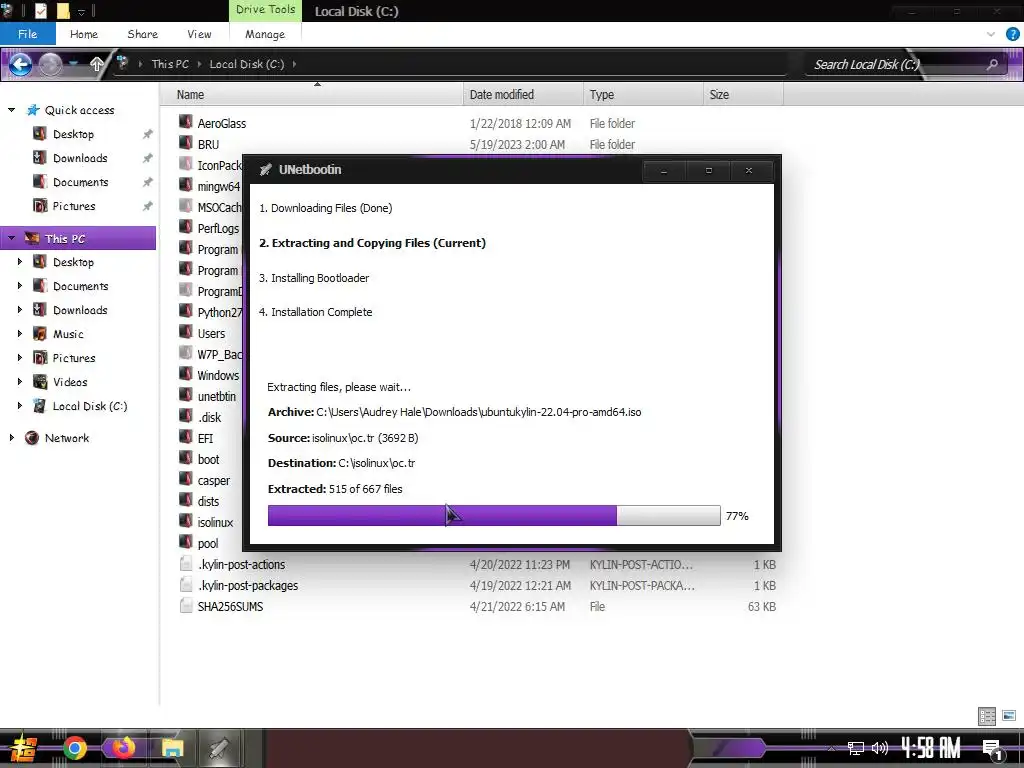Click the BRU folder icon
1024x768 pixels.
coord(186,143)
